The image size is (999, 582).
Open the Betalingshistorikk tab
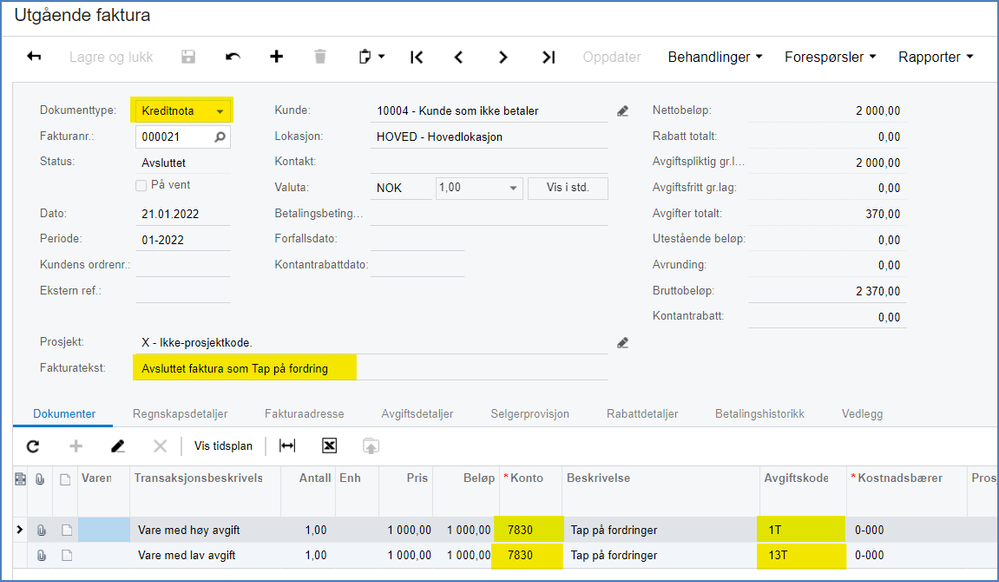pyautogui.click(x=759, y=414)
